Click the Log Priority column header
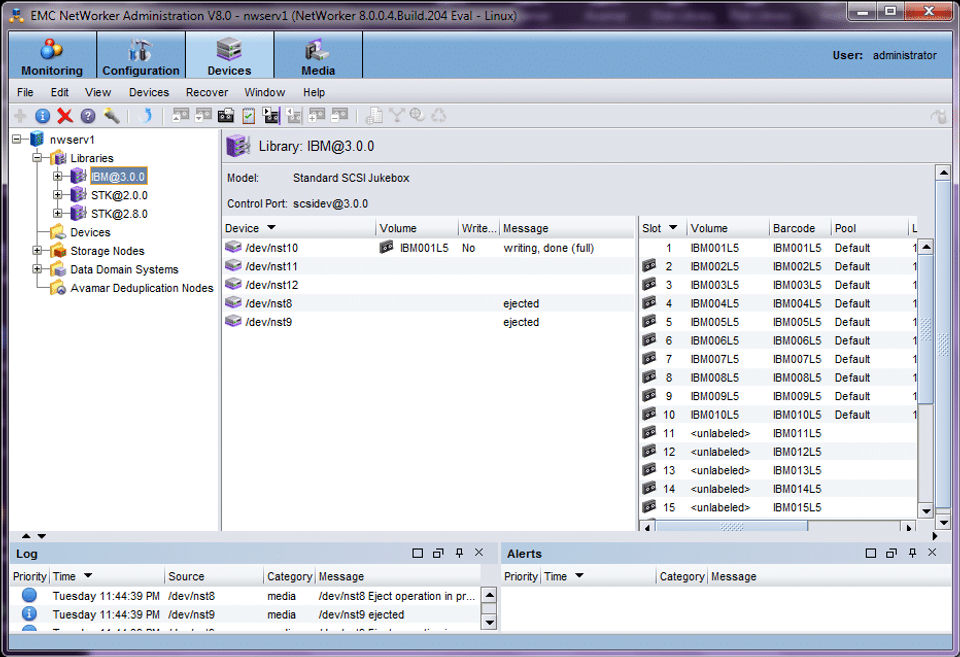Screen dimensions: 960x657 [29, 576]
